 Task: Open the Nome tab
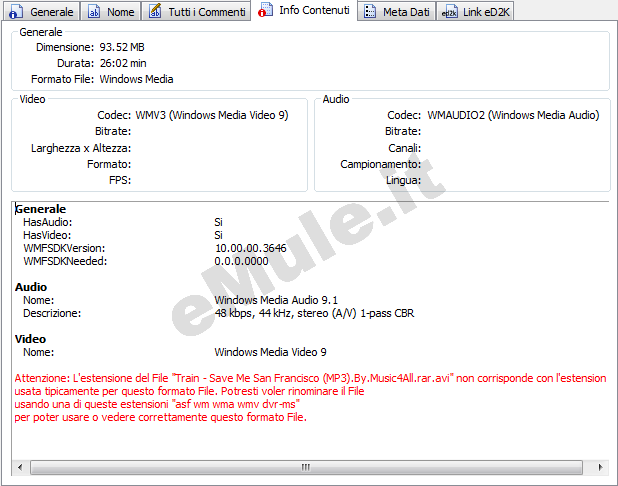coord(111,11)
